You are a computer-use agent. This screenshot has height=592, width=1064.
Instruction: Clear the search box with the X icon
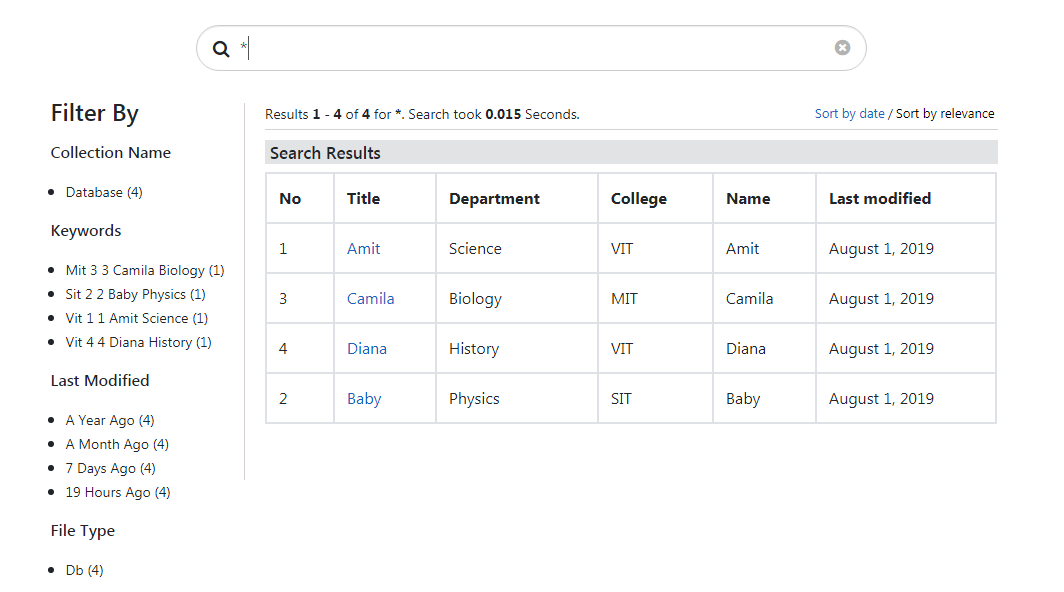[x=842, y=47]
